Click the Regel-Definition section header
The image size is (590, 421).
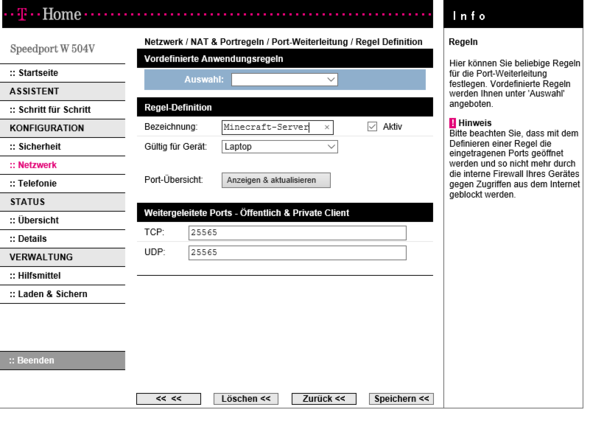point(285,108)
